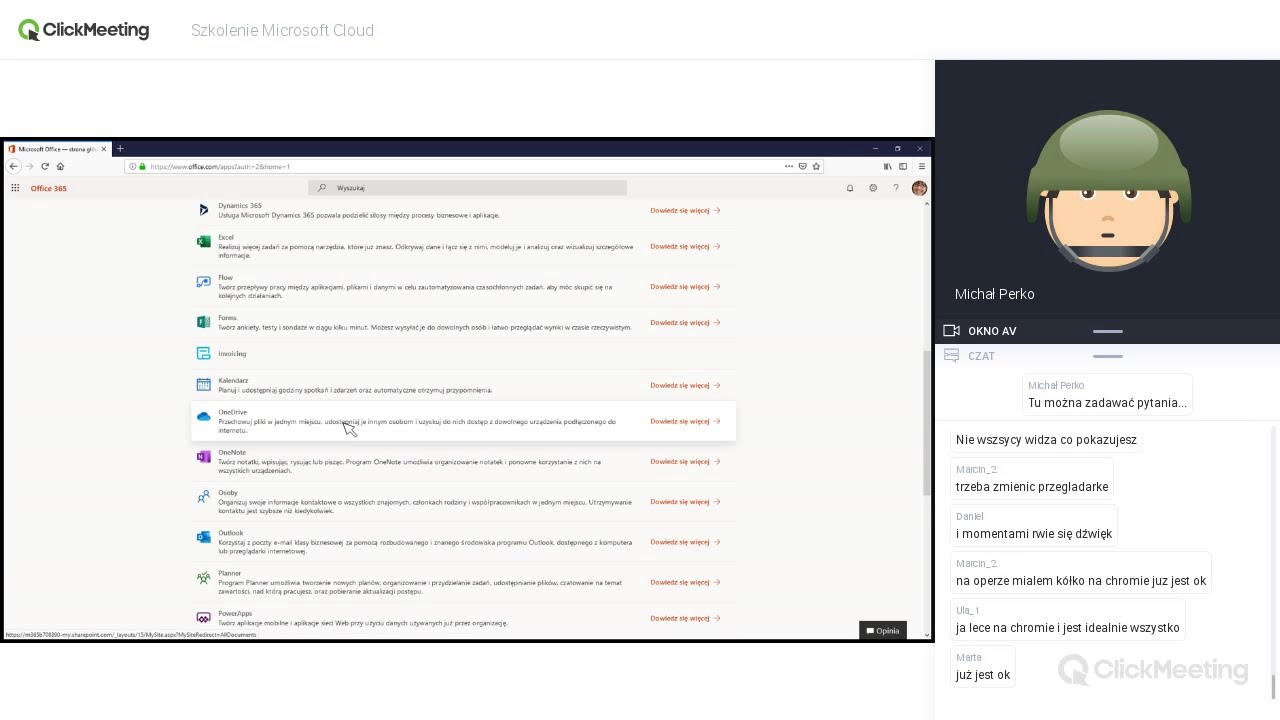This screenshot has height=720, width=1280.
Task: Open the Osoby people icon
Action: [204, 497]
